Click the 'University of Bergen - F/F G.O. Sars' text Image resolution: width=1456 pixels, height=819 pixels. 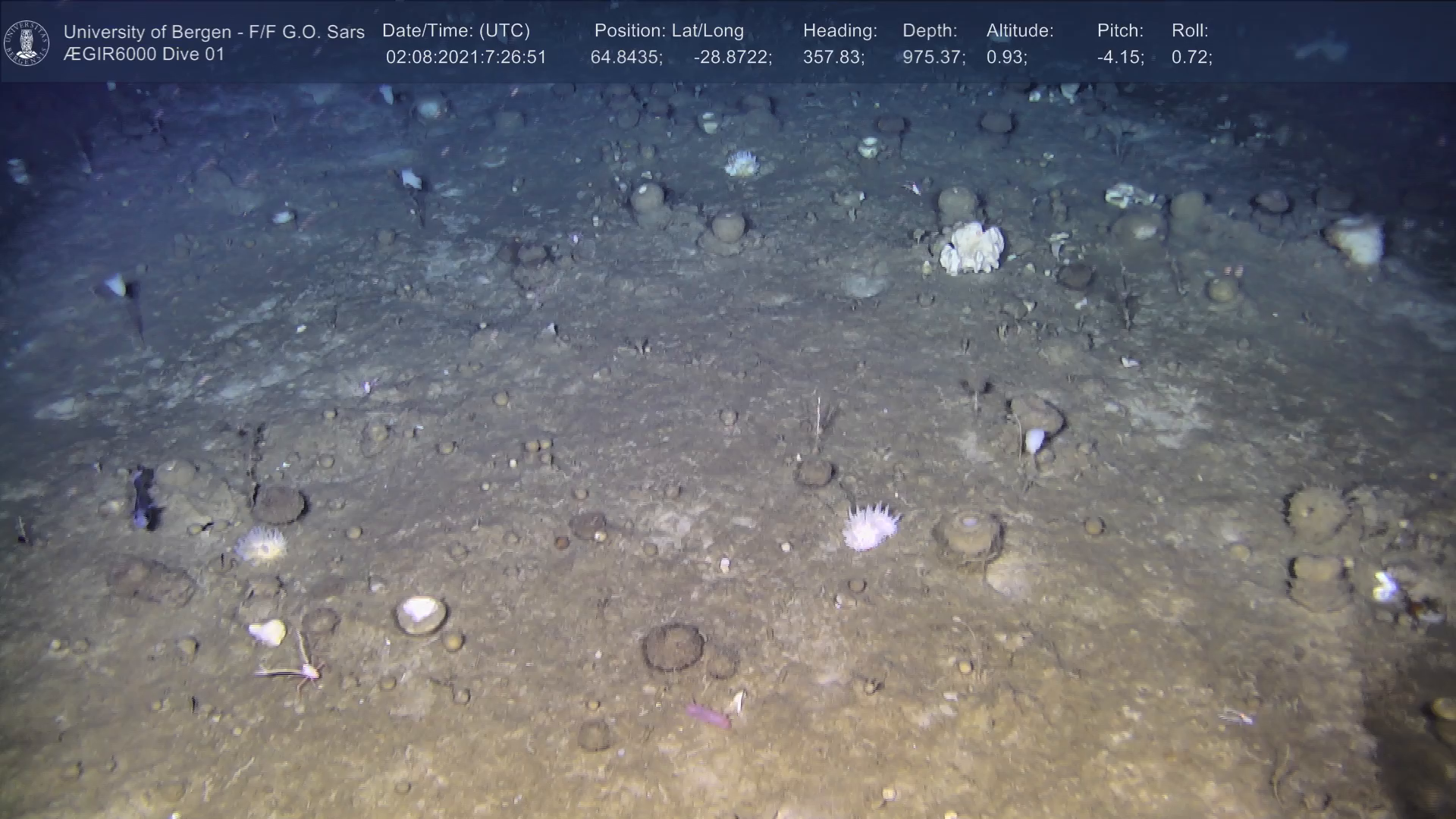click(214, 32)
